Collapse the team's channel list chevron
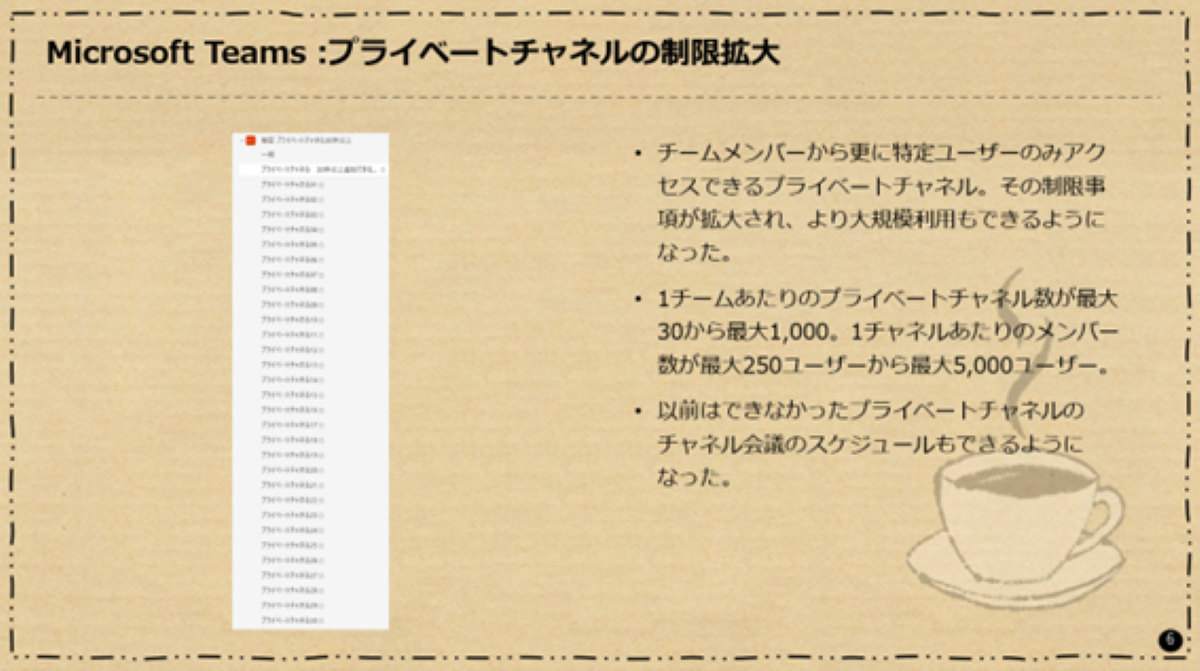The width and height of the screenshot is (1200, 671). pyautogui.click(x=241, y=141)
